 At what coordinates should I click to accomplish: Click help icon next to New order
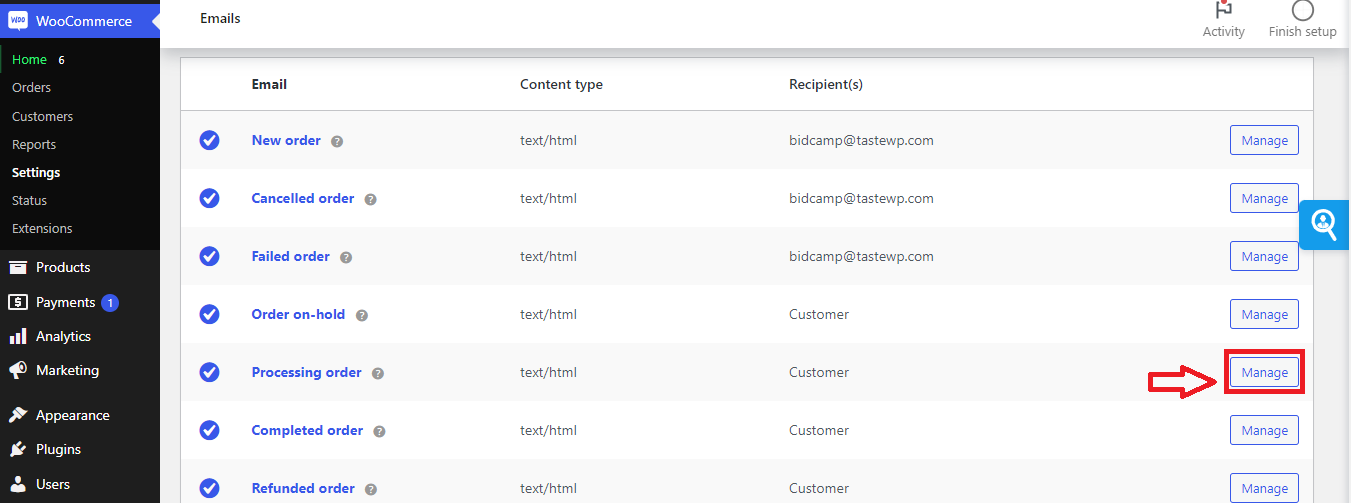coord(337,141)
